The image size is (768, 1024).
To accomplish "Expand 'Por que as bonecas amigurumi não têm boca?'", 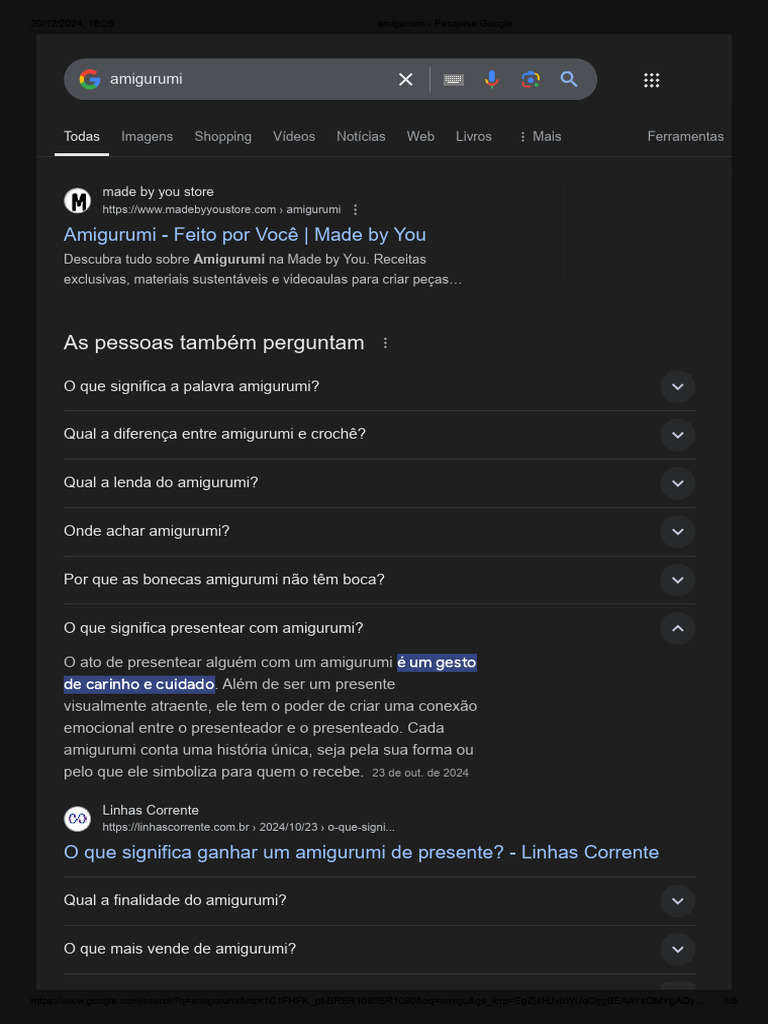I will (x=677, y=579).
